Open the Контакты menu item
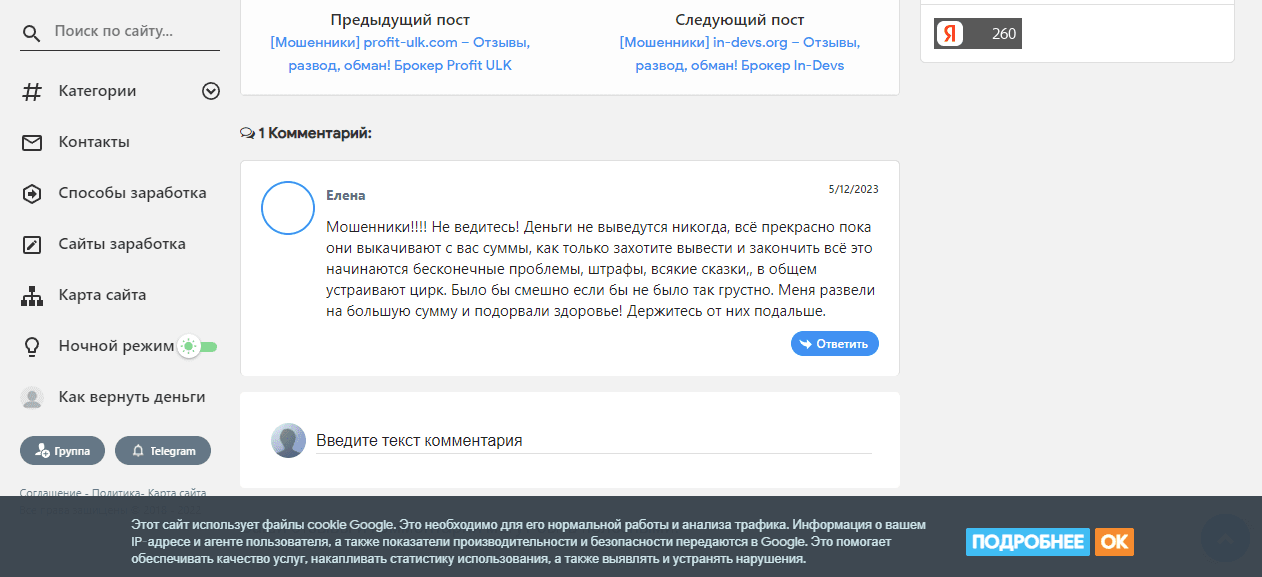 (94, 142)
